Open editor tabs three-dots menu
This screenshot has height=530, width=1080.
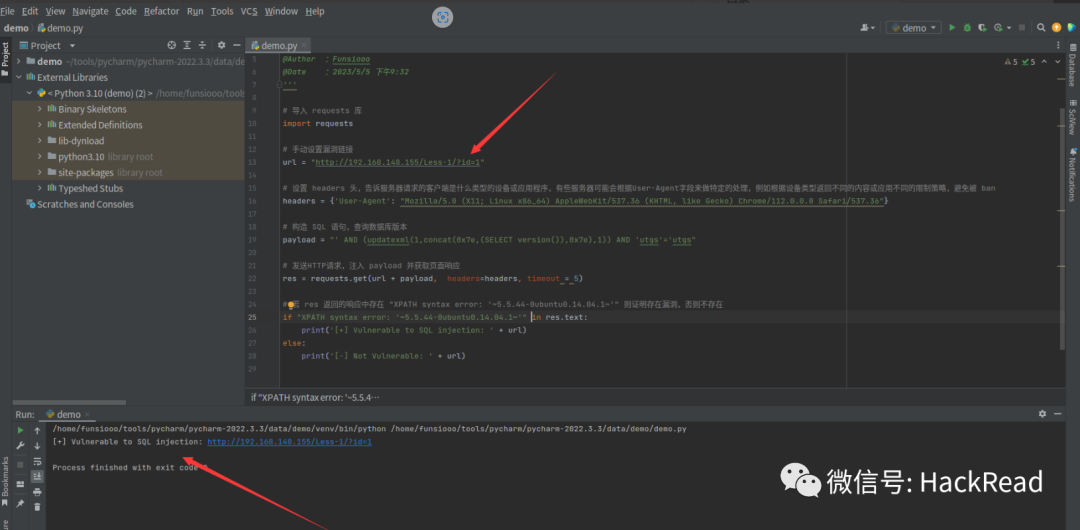1058,45
